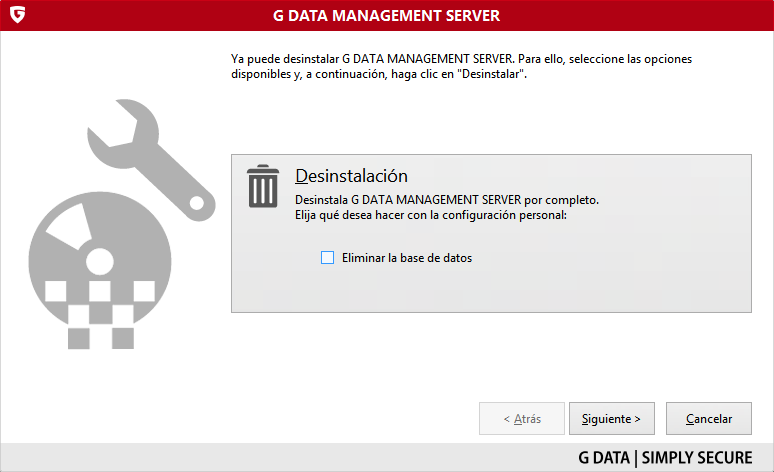Select the "Desinstalación" heading
This screenshot has height=472, width=774.
pos(351,176)
